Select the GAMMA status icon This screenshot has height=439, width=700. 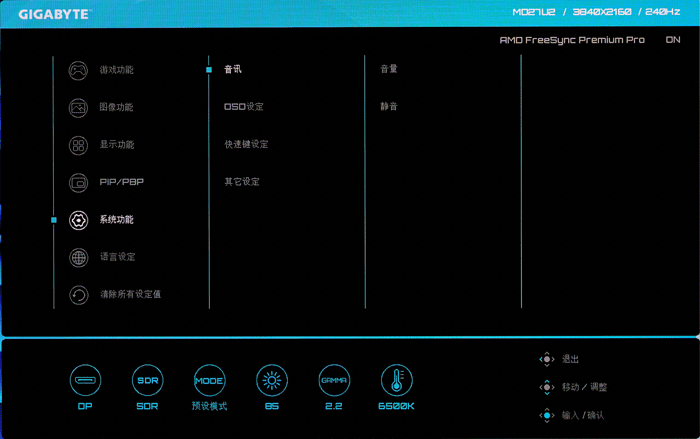[x=334, y=380]
